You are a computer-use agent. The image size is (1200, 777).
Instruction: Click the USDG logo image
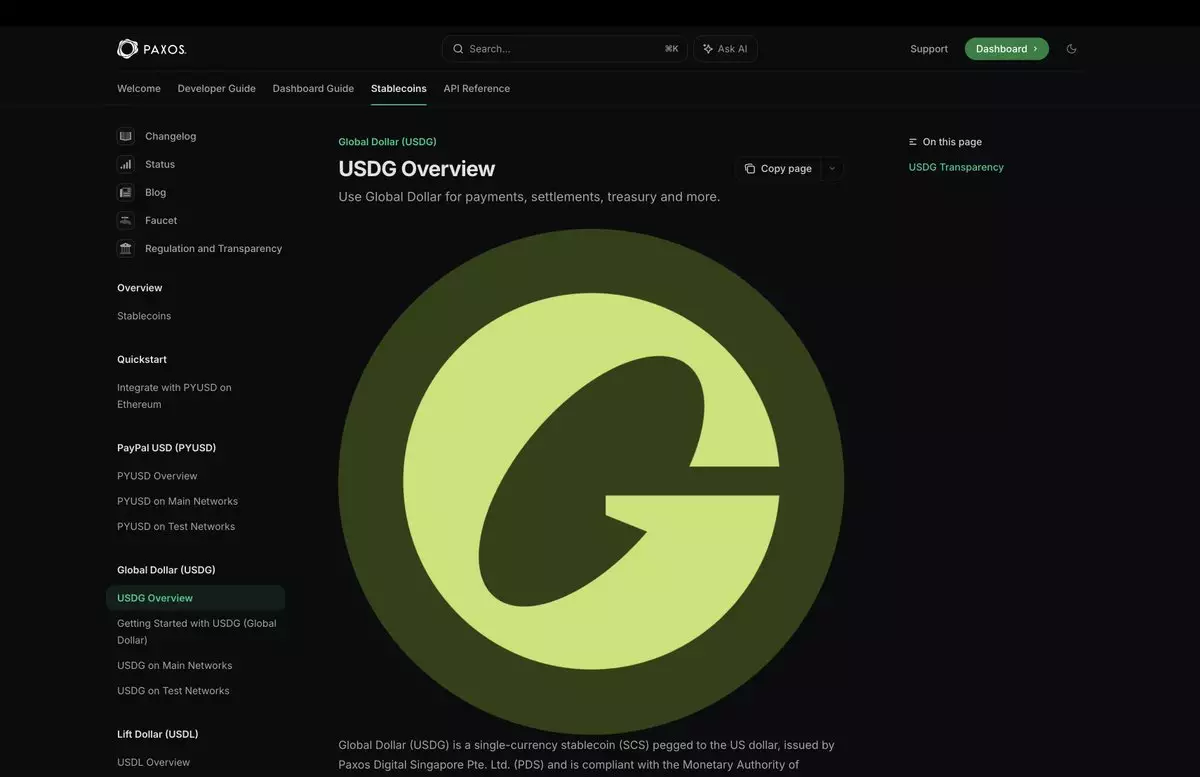point(591,482)
